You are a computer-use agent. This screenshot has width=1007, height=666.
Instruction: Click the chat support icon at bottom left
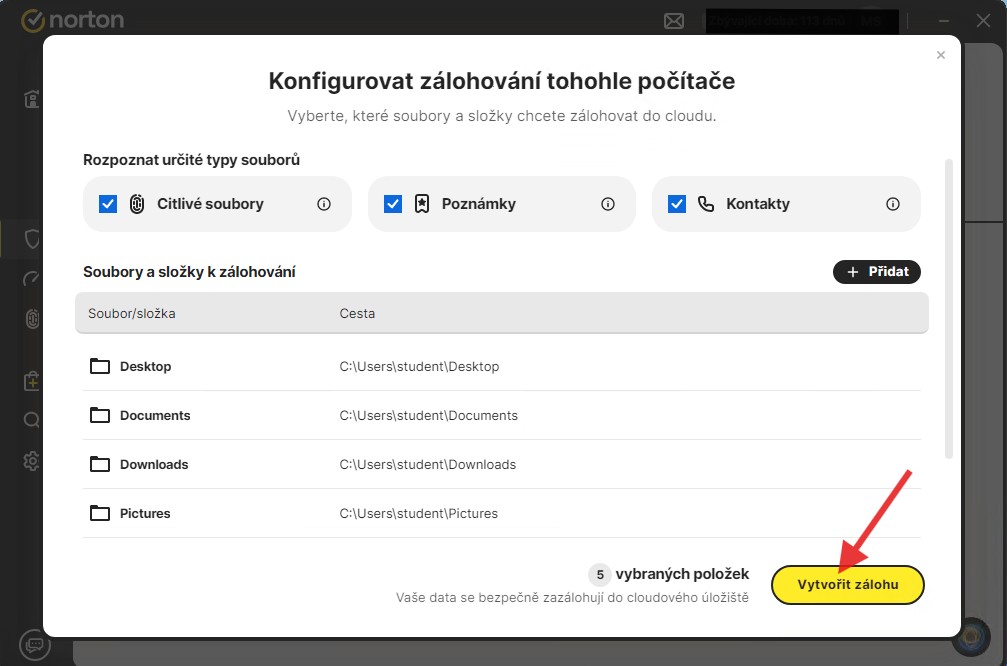point(34,644)
